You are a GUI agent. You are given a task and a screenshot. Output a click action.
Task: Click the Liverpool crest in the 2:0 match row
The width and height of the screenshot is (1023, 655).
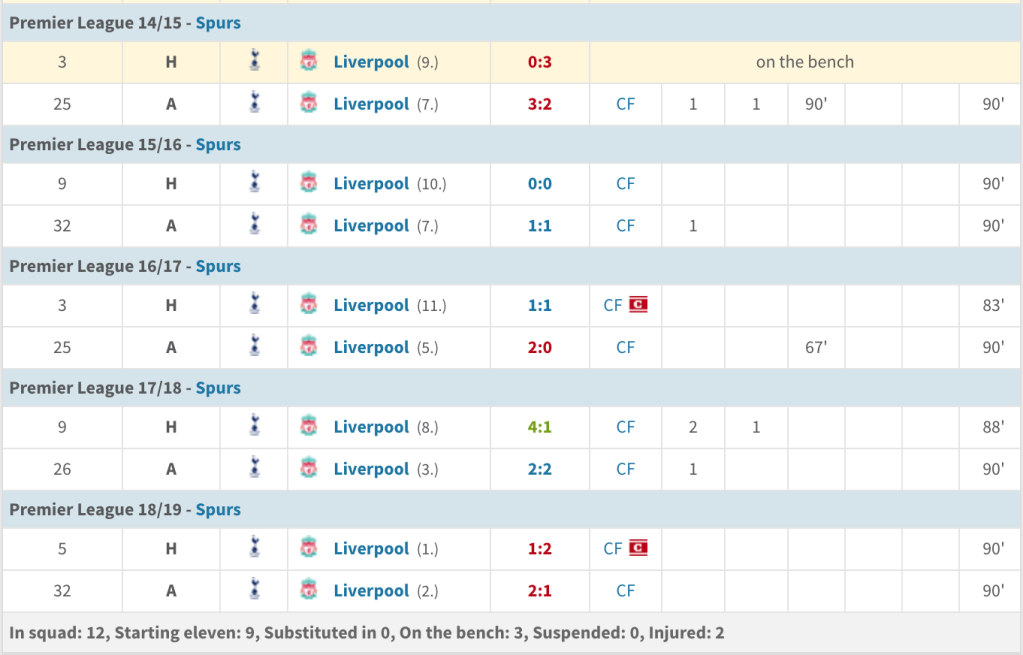(x=309, y=346)
